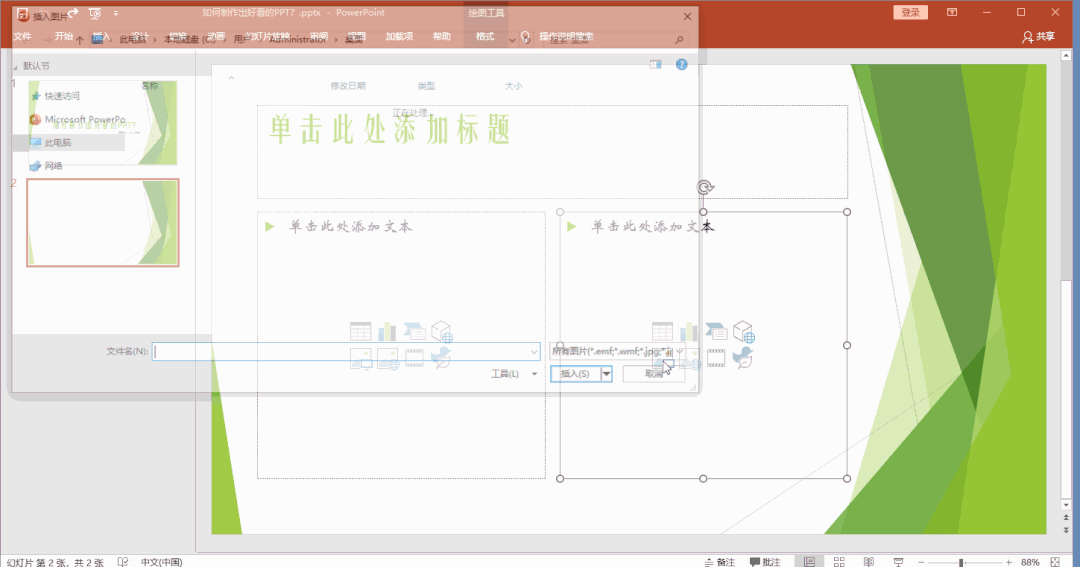Click zoom in plus button
This screenshot has height=567, width=1080.
click(1008, 562)
